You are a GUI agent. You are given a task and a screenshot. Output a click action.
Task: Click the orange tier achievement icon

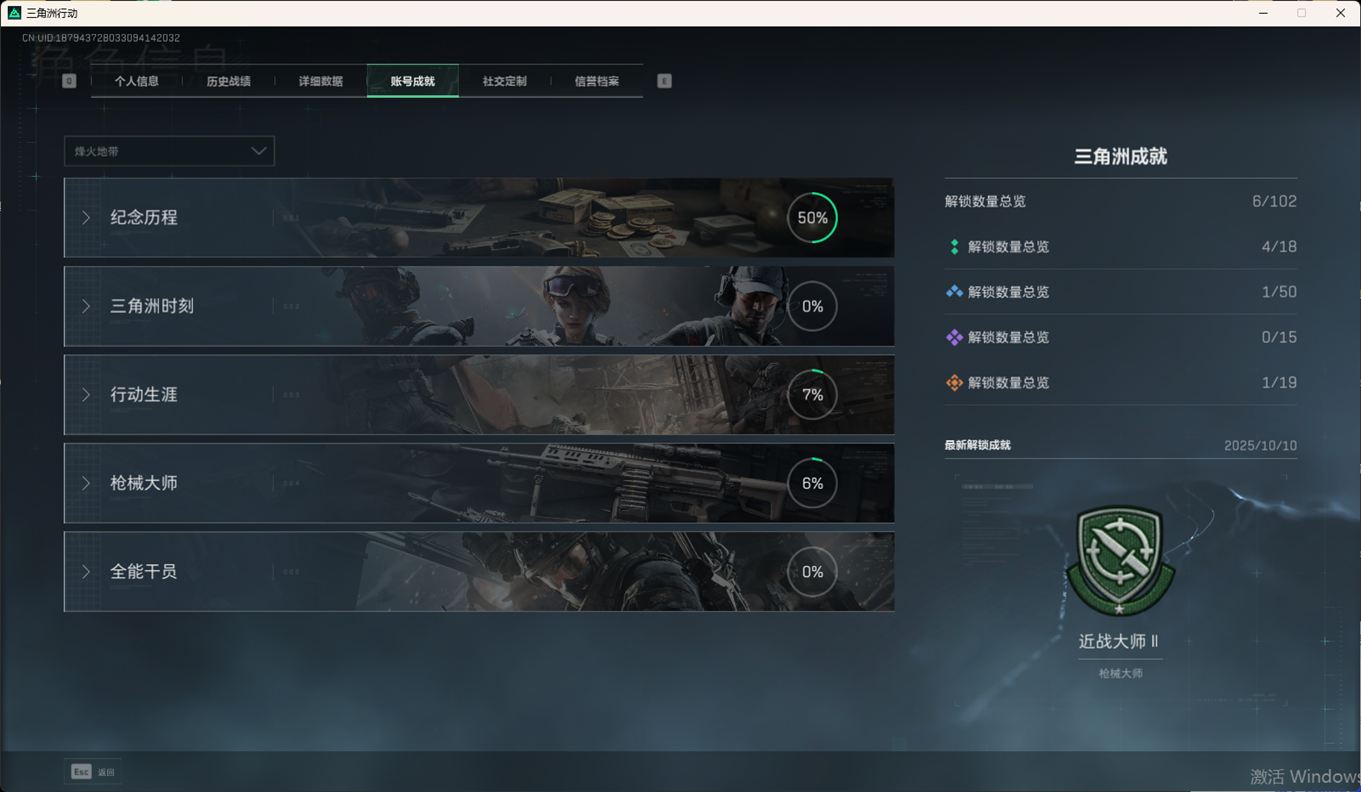[954, 383]
